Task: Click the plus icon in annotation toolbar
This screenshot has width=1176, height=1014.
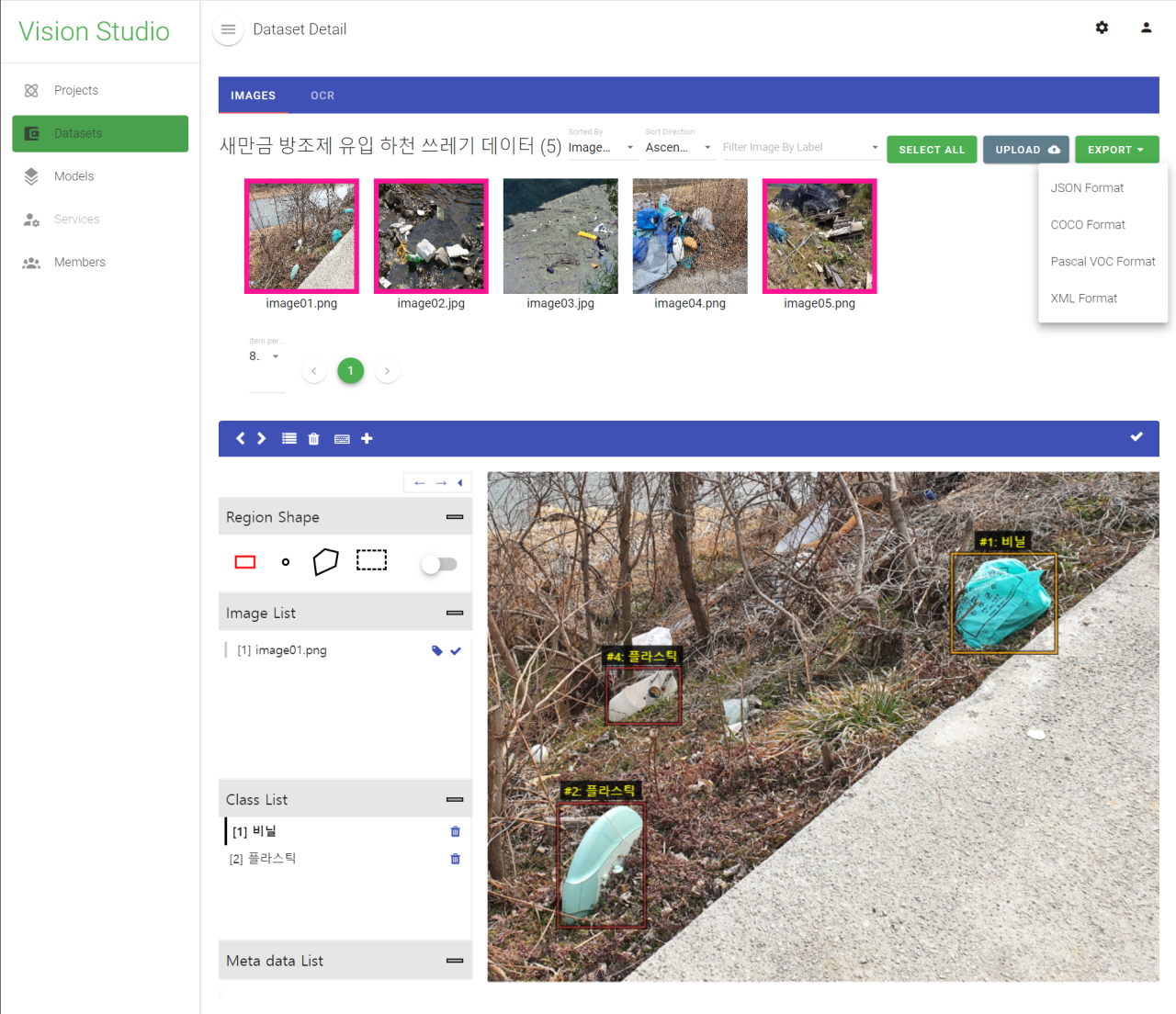Action: (x=367, y=439)
